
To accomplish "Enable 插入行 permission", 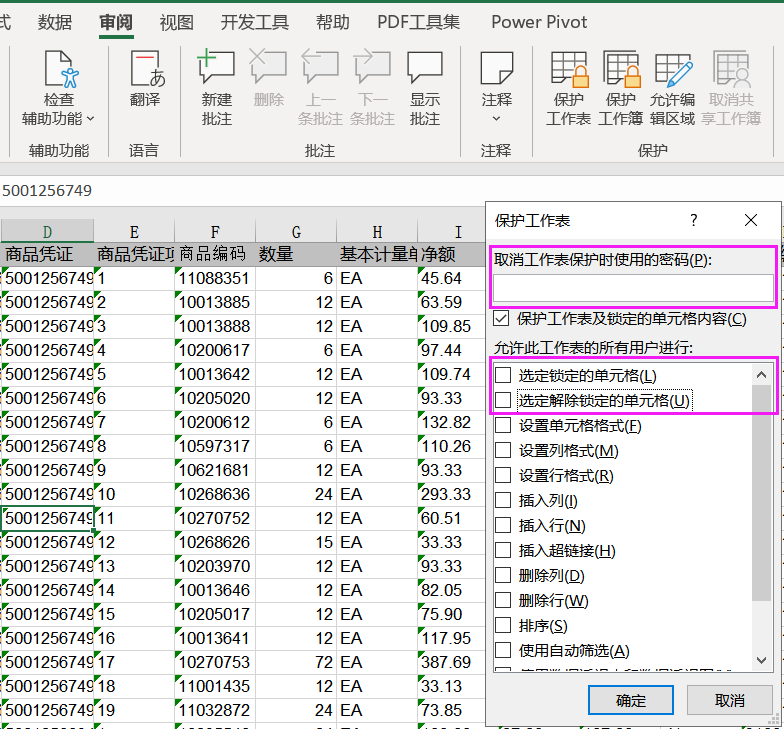I will click(x=503, y=525).
